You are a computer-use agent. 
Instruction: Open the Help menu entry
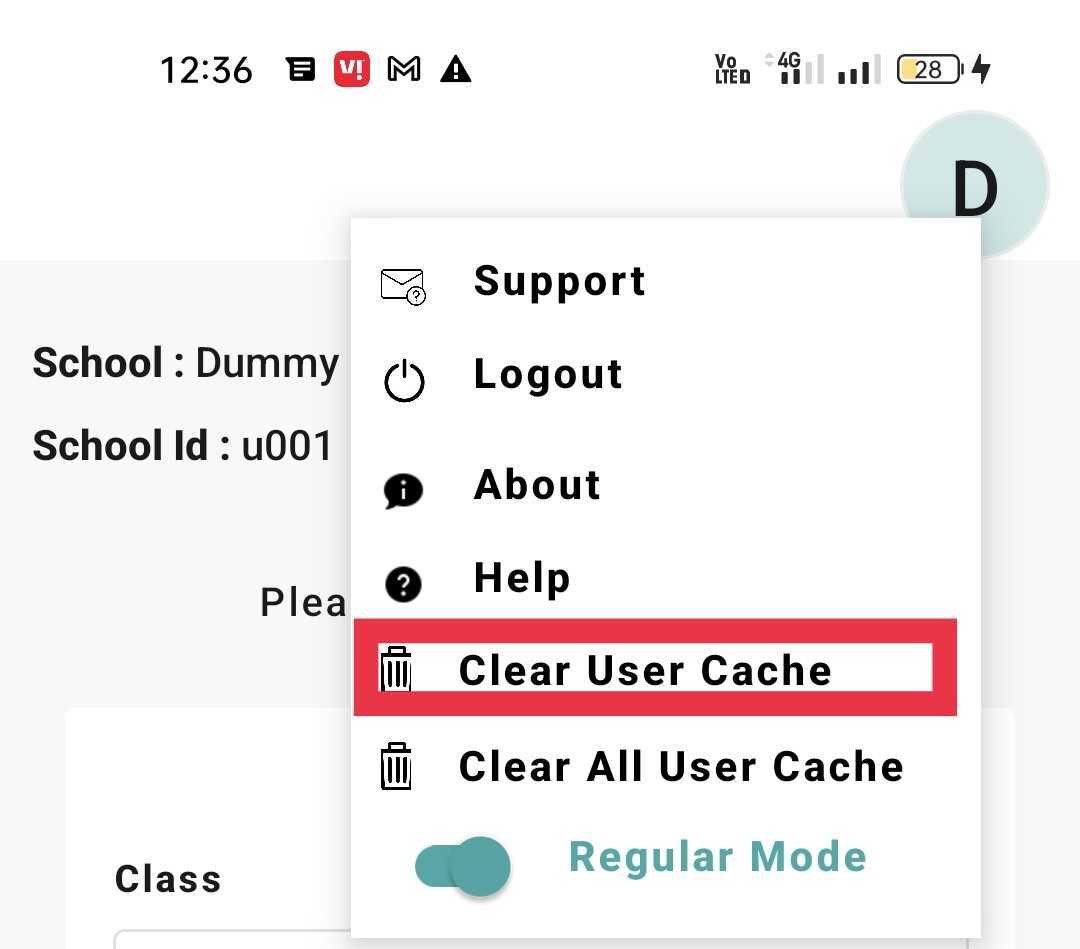point(522,578)
